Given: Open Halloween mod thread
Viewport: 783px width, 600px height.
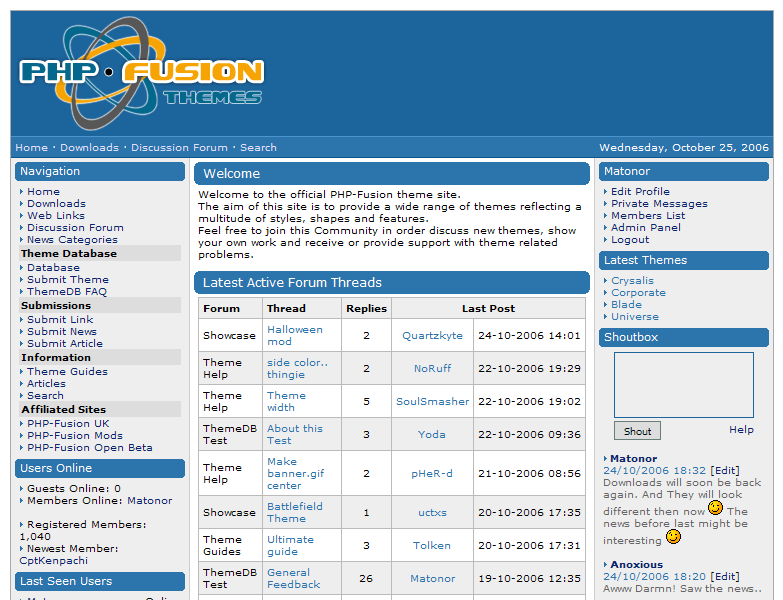Looking at the screenshot, I should (295, 335).
